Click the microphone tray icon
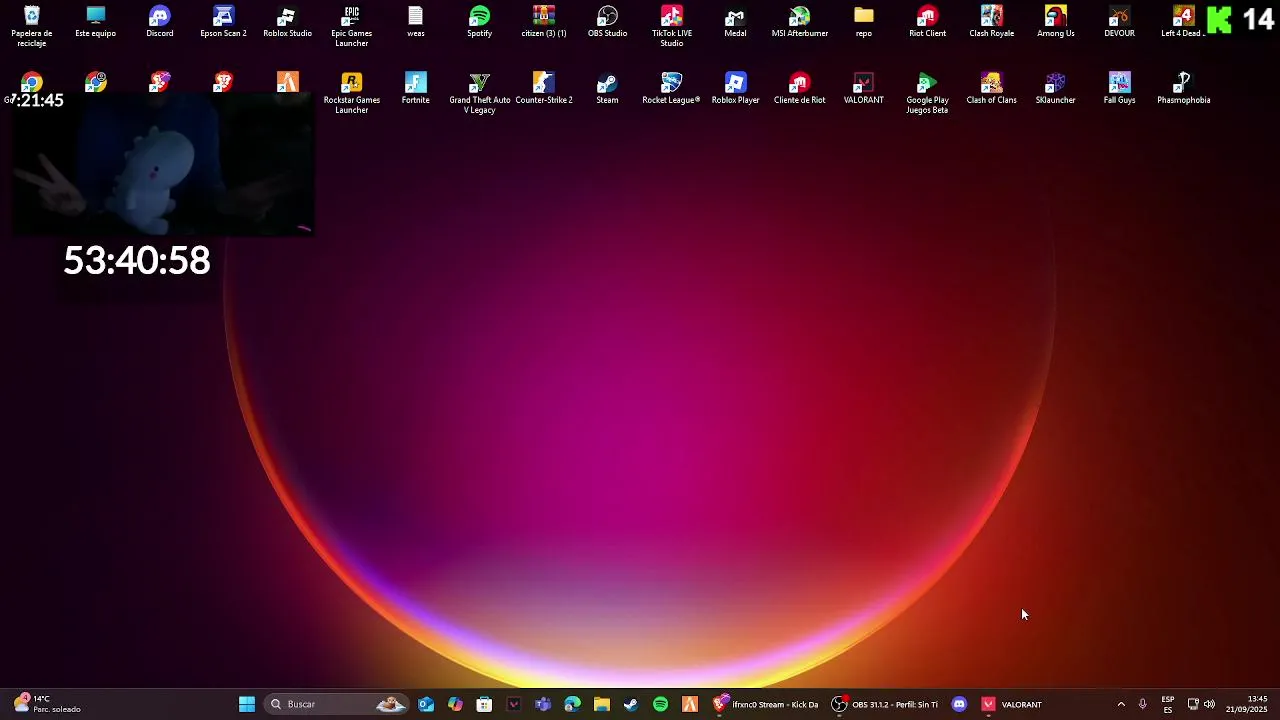The width and height of the screenshot is (1280, 720). pyautogui.click(x=1142, y=704)
